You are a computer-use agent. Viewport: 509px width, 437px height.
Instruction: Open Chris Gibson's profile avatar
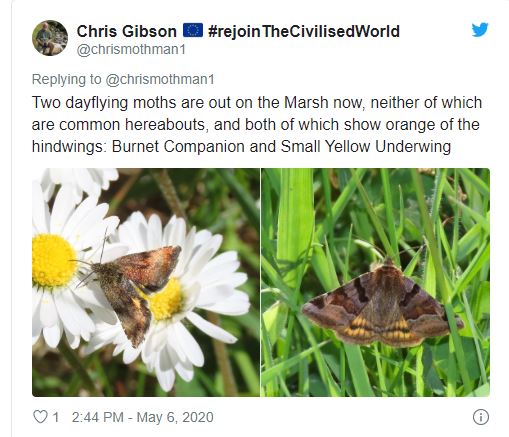[50, 38]
